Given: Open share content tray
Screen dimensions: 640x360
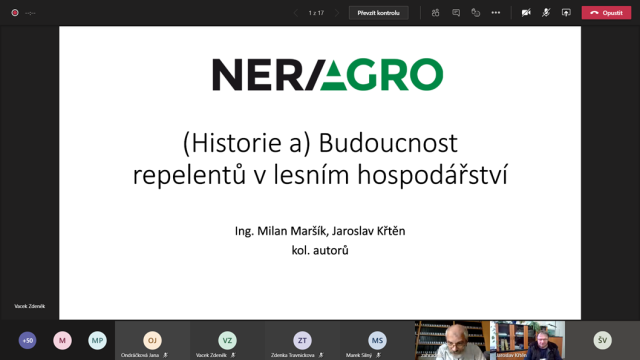Looking at the screenshot, I should (x=566, y=13).
